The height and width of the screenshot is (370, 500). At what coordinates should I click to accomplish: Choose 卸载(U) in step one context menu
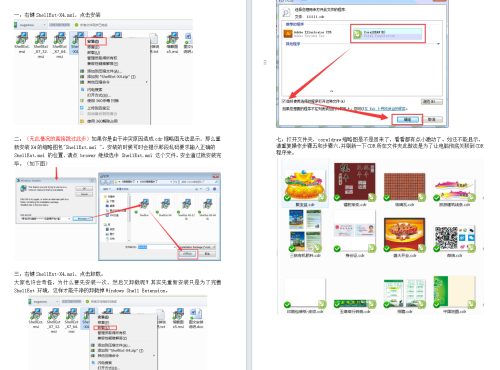click(93, 53)
